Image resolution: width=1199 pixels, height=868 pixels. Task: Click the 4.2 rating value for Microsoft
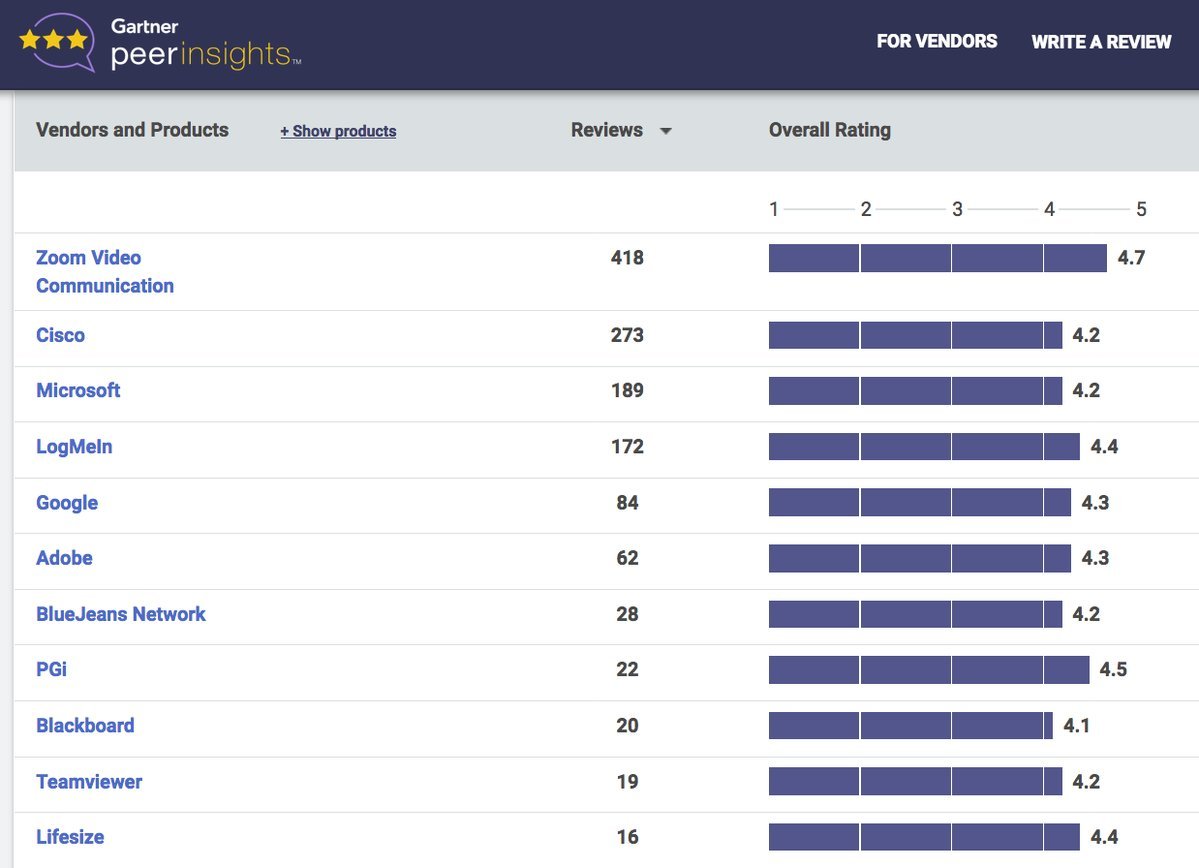pyautogui.click(x=1086, y=390)
